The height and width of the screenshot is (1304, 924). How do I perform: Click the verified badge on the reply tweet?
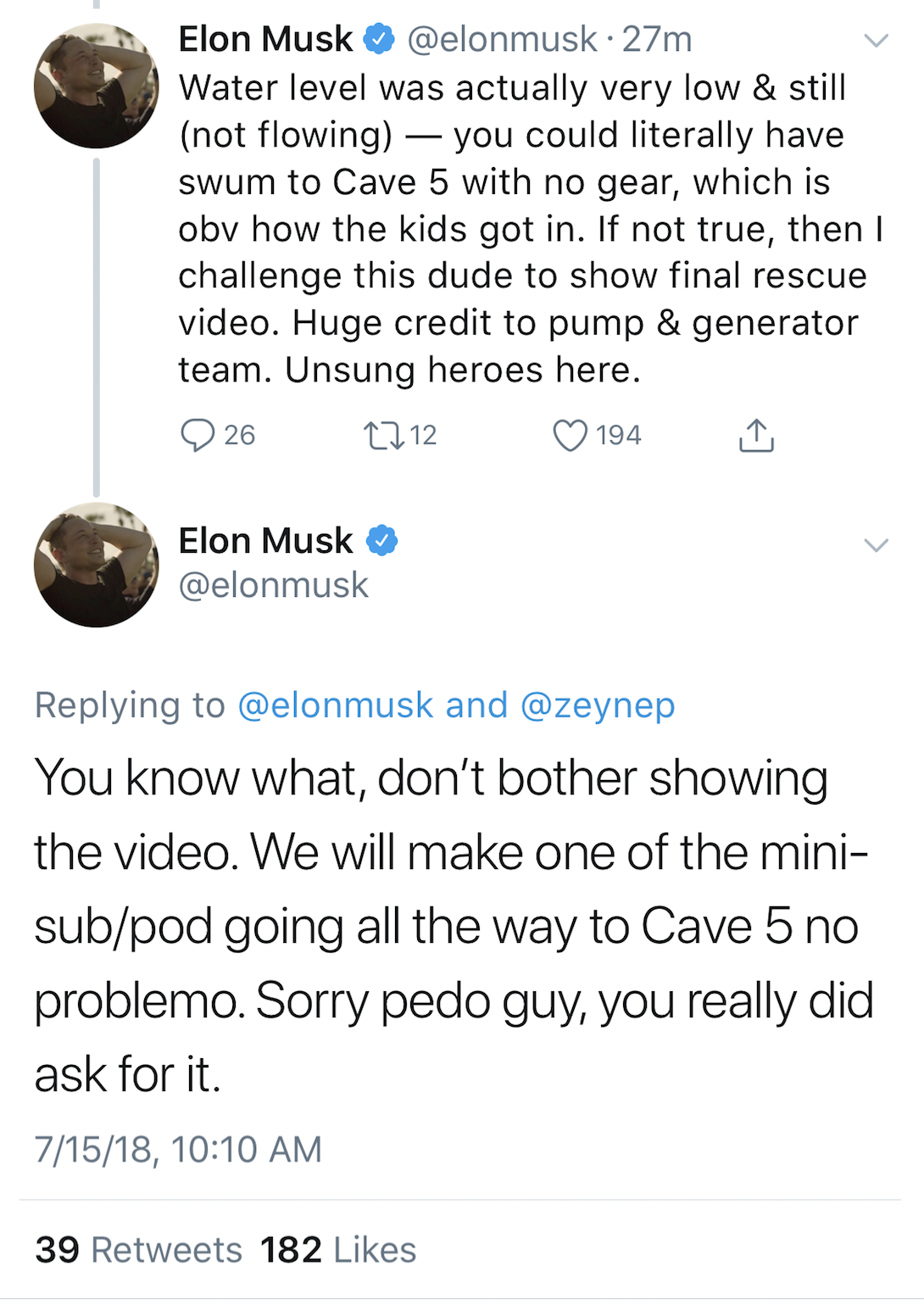click(382, 541)
